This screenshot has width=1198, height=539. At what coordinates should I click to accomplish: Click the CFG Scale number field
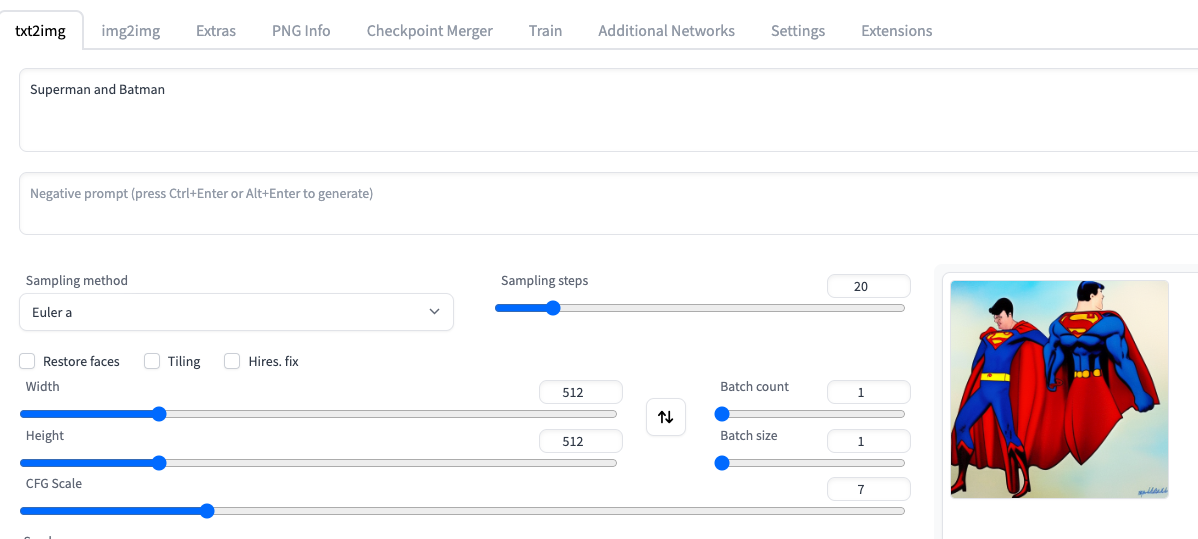(x=869, y=489)
